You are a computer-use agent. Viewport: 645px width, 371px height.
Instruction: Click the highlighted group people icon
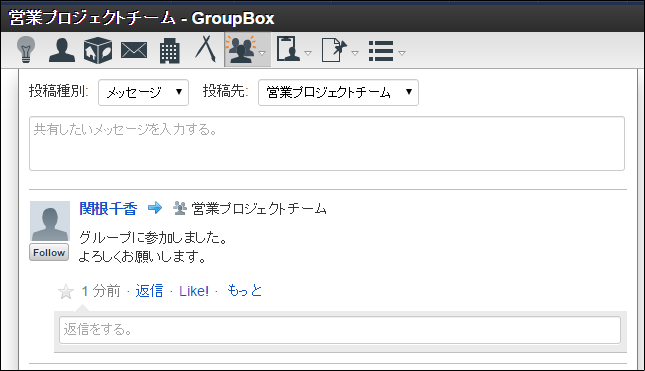pos(241,50)
